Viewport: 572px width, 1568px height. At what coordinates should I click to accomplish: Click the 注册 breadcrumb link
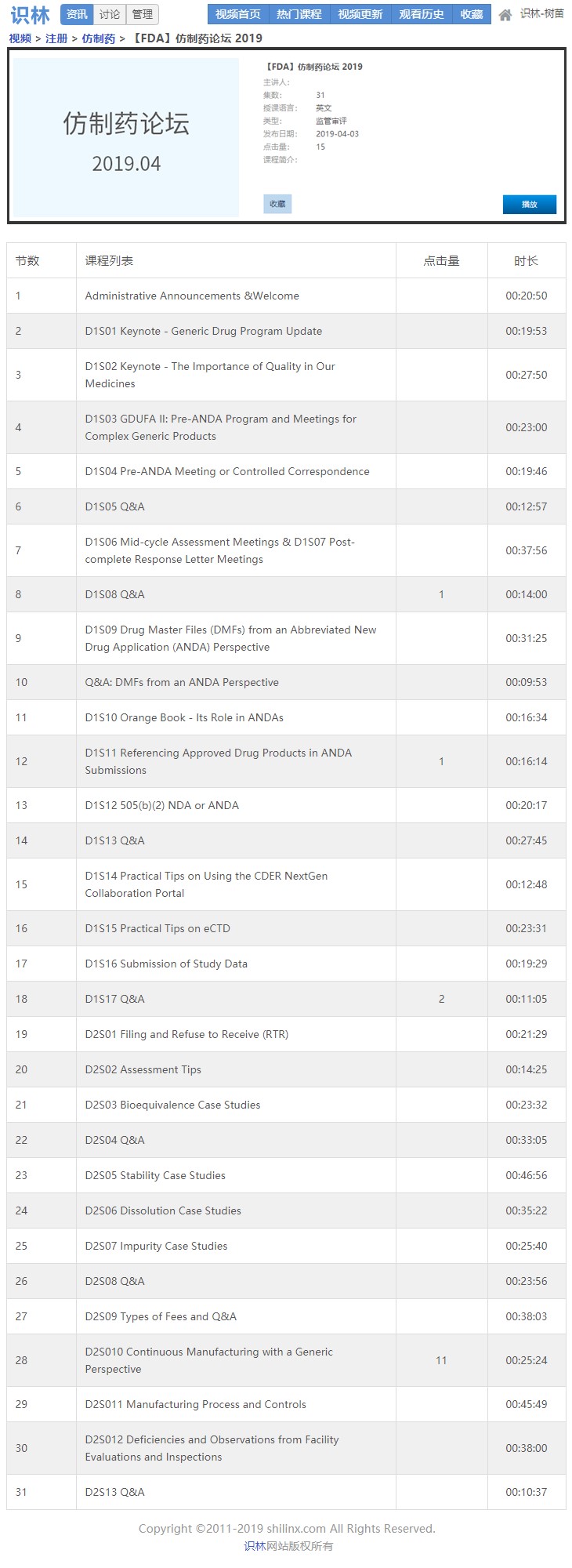point(56,38)
